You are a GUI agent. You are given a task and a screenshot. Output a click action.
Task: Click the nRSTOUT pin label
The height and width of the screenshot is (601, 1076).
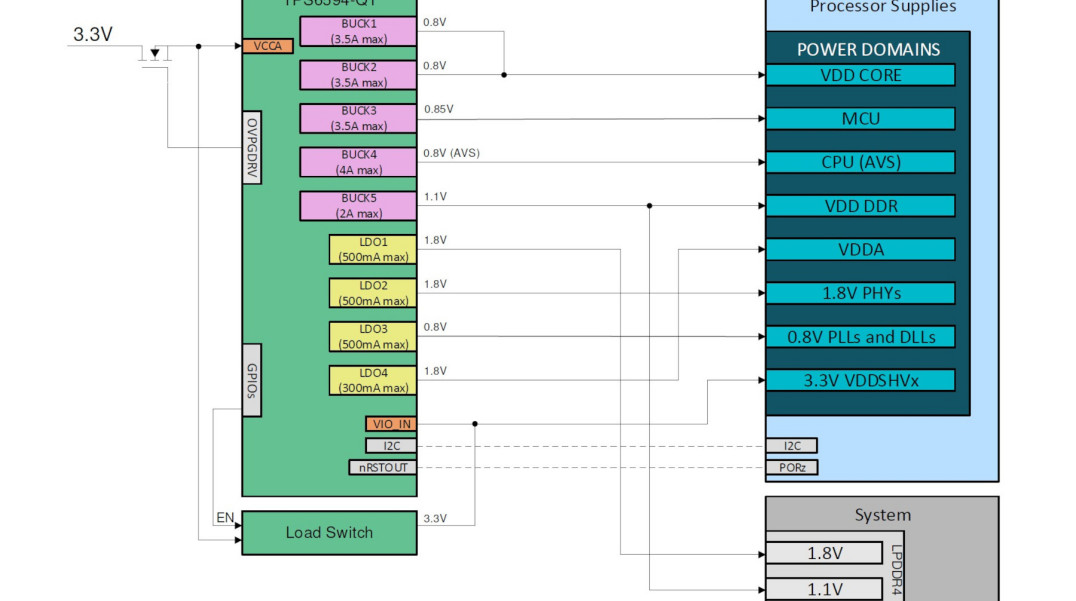pyautogui.click(x=383, y=468)
